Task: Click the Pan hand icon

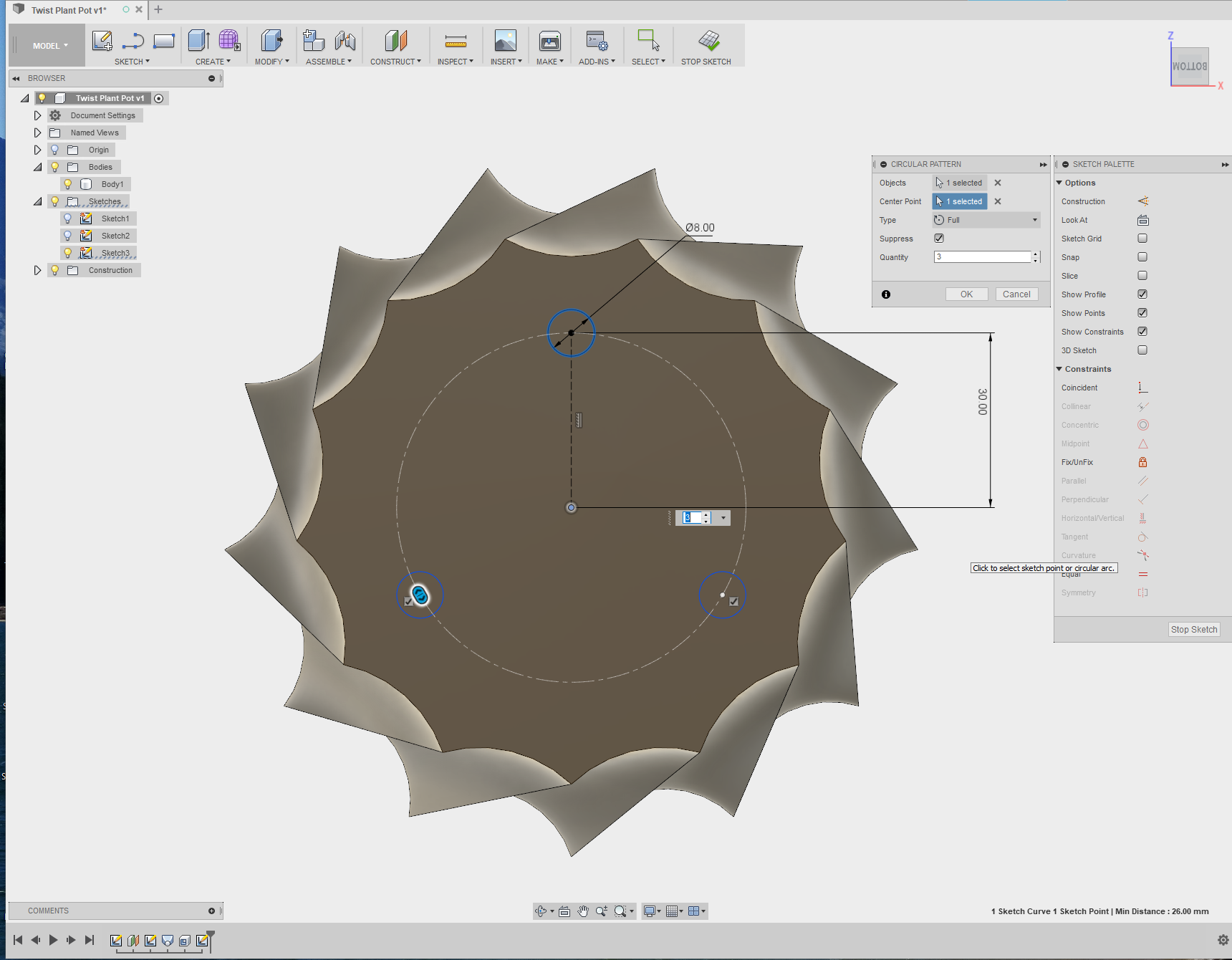Action: pos(583,911)
